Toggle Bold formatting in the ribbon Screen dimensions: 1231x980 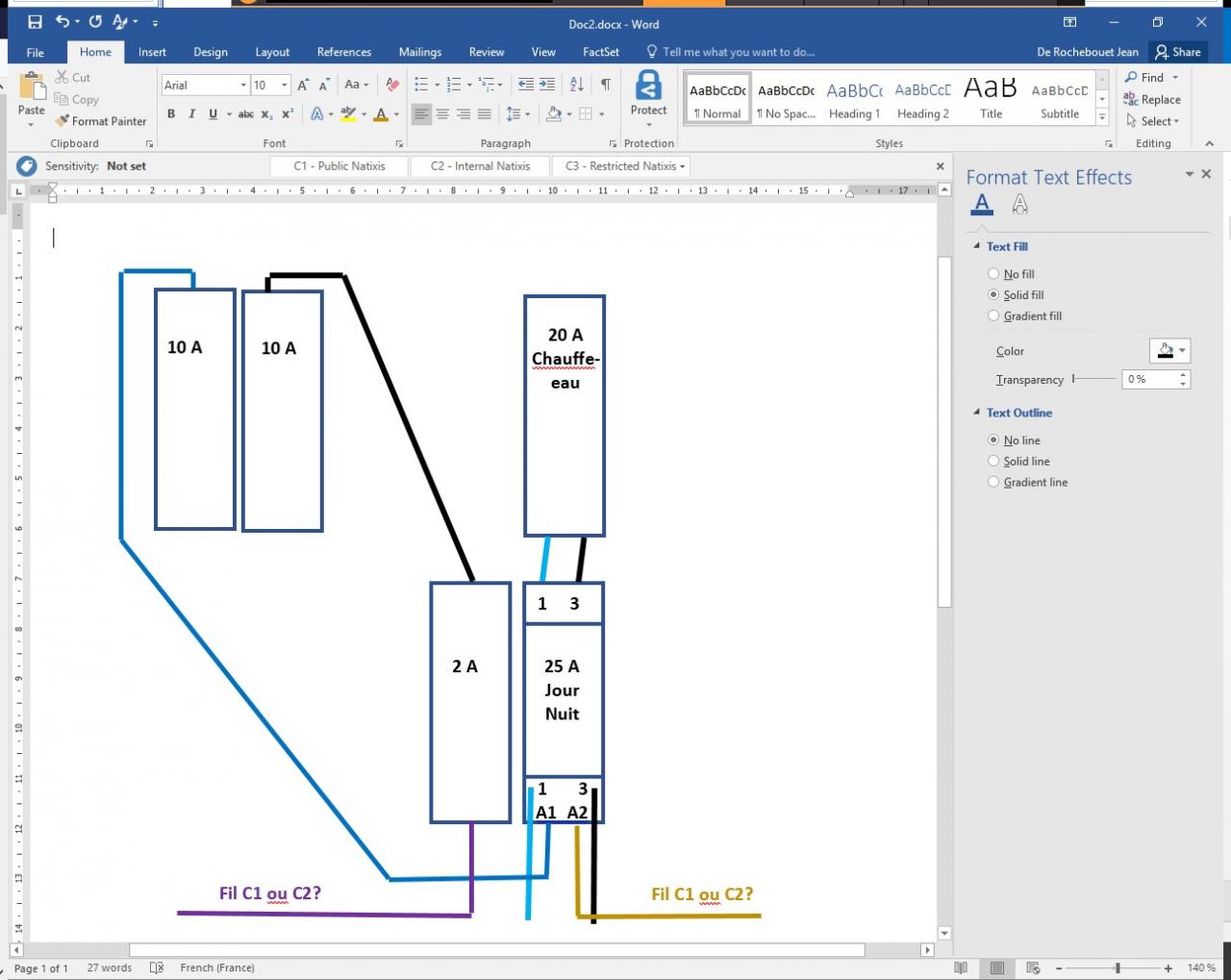[x=171, y=114]
